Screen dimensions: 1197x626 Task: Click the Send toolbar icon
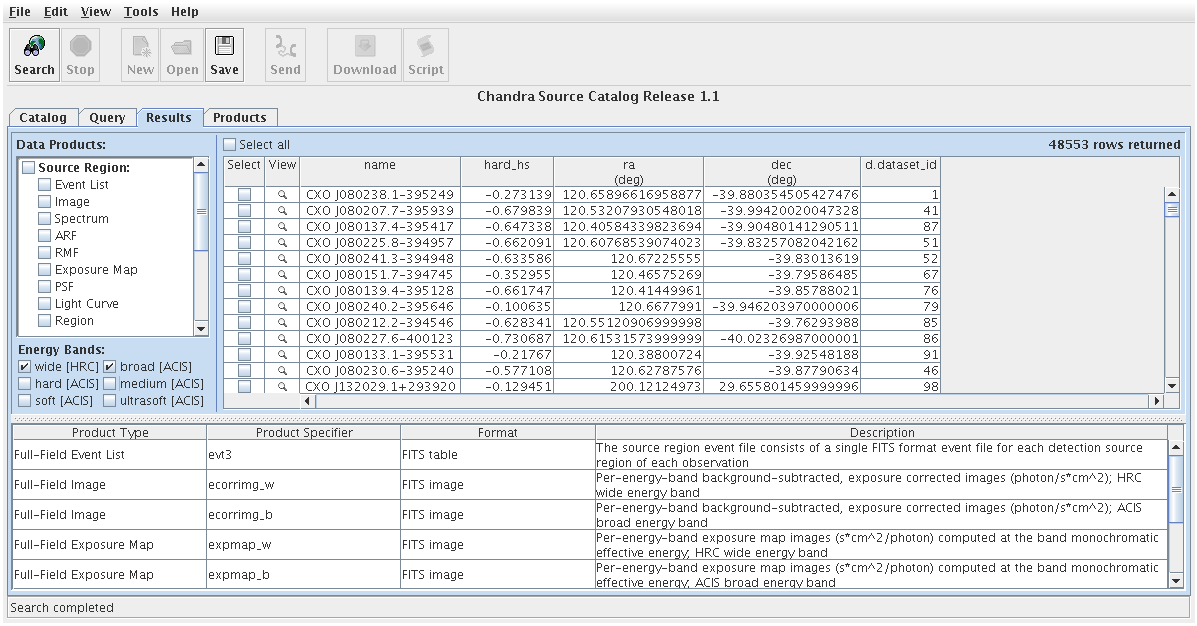click(x=285, y=47)
